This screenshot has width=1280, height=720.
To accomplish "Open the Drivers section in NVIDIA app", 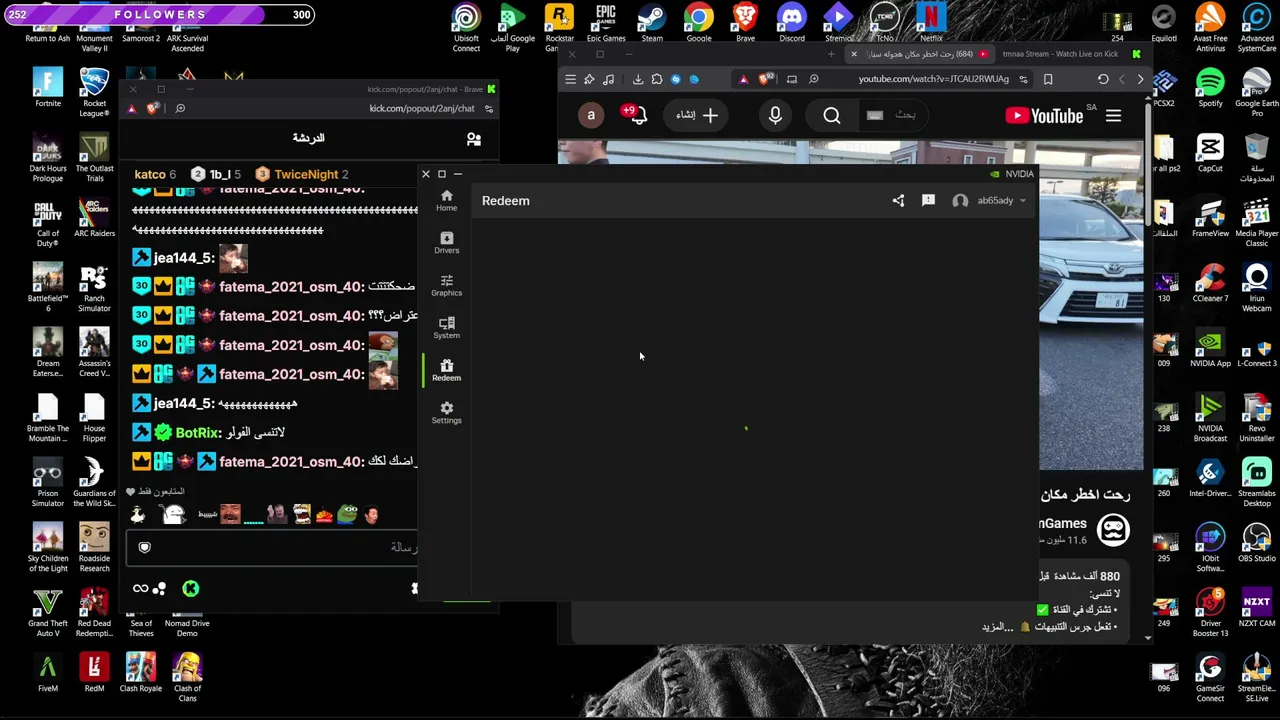I will tap(446, 242).
